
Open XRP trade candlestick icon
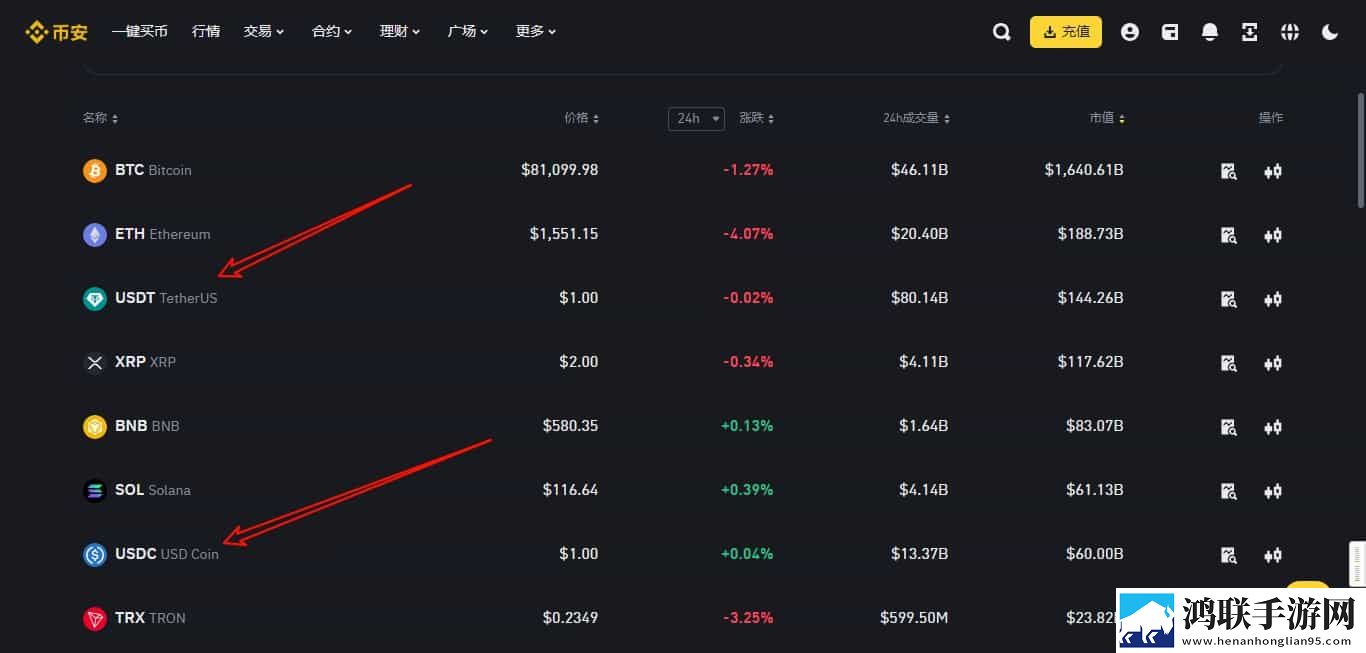click(1273, 363)
